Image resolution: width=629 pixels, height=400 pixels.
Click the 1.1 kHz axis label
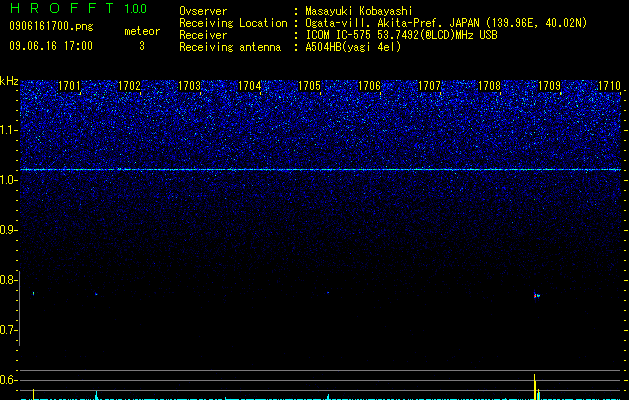coord(9,130)
